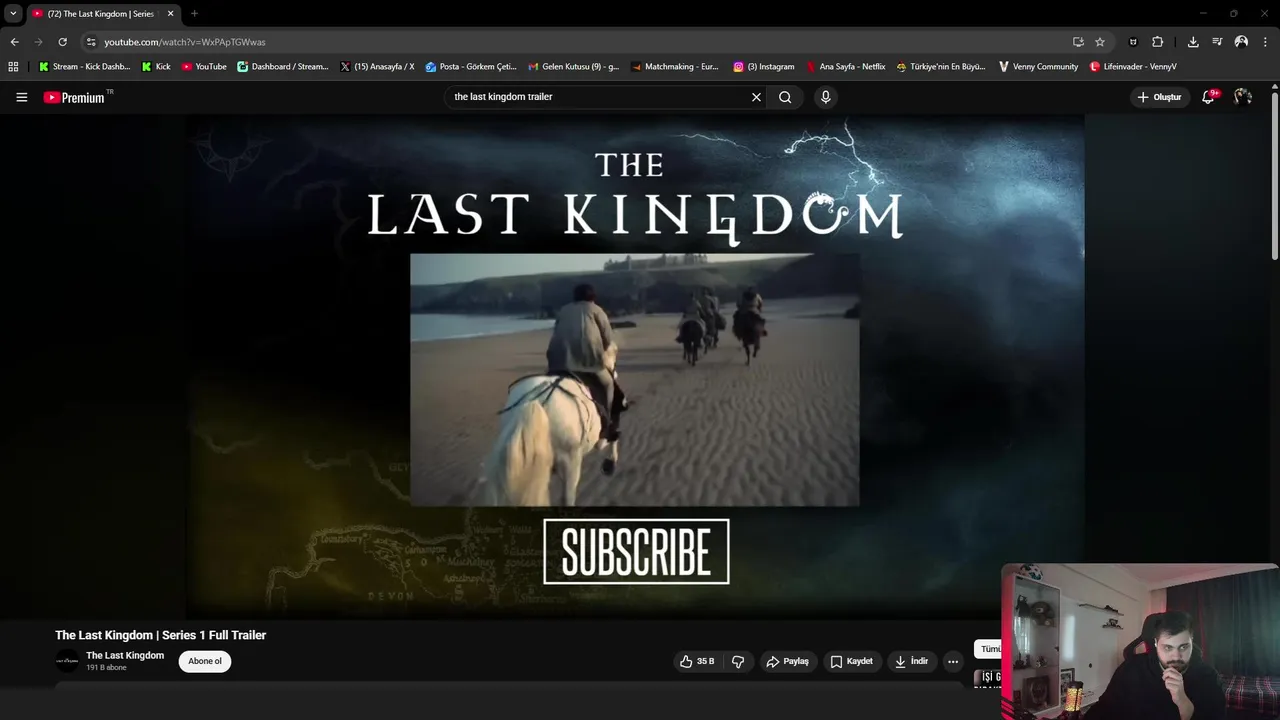Open YouTube notifications bell
This screenshot has width=1280, height=720.
pyautogui.click(x=1208, y=97)
